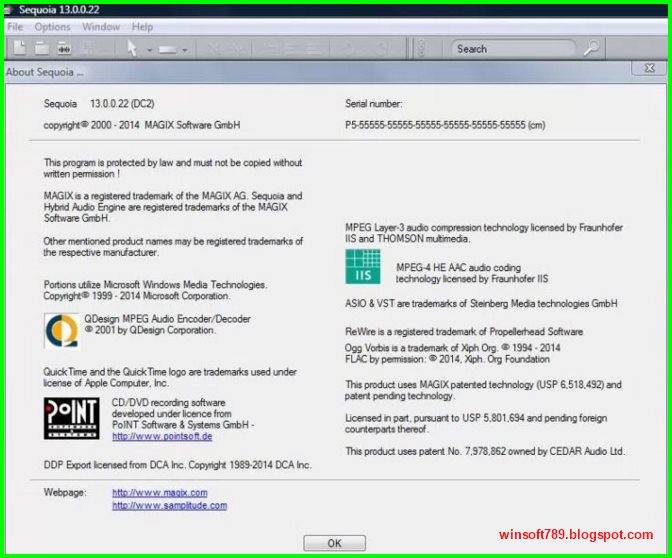Expand the dropdown arrow beside the pointer tool
The height and width of the screenshot is (558, 672).
click(x=150, y=50)
